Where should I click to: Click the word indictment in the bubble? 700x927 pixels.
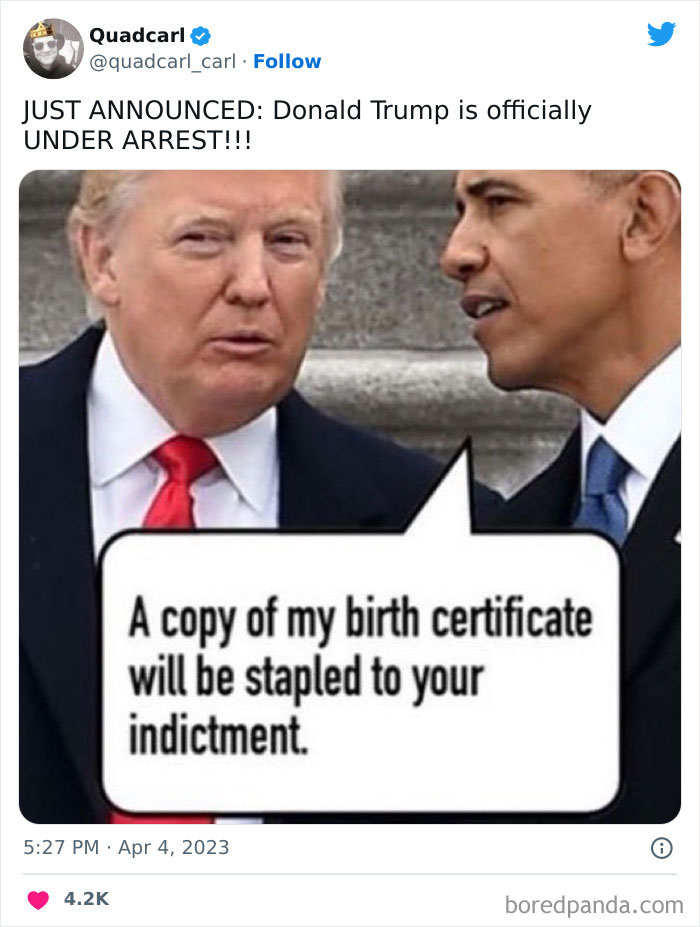pyautogui.click(x=218, y=734)
